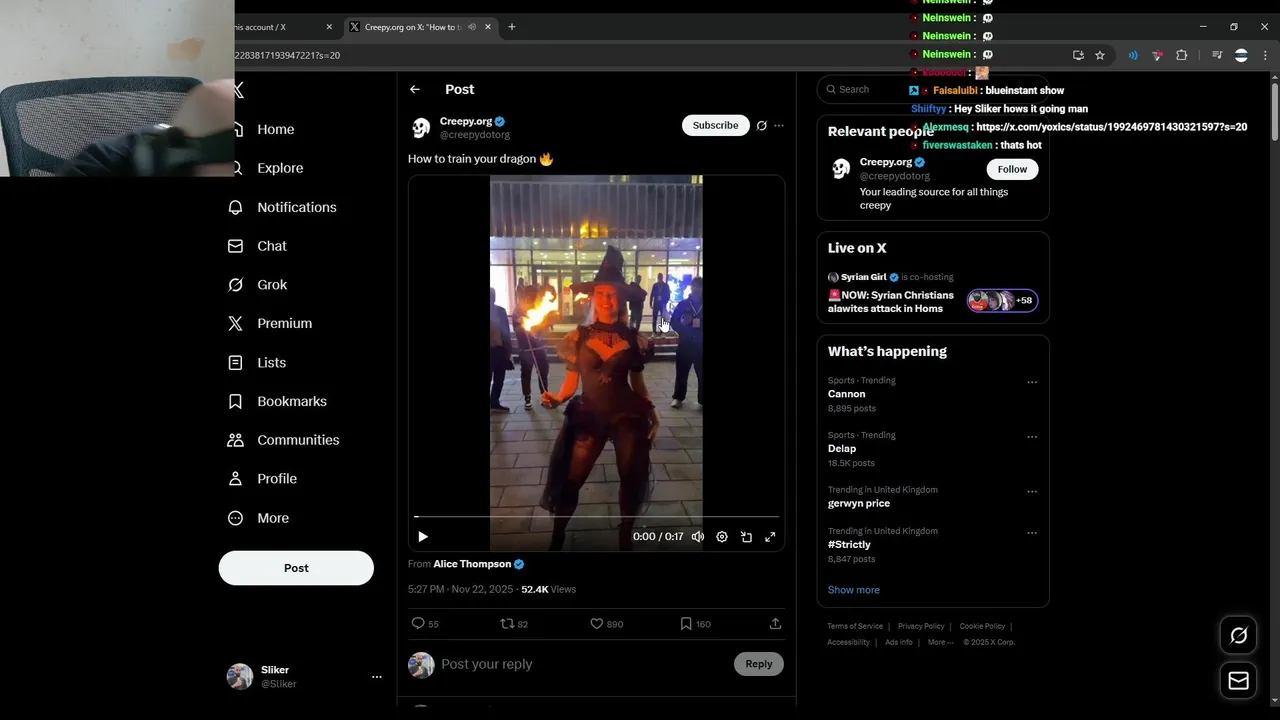The height and width of the screenshot is (720, 1280).
Task: Seek on the video progress bar
Action: 596,517
